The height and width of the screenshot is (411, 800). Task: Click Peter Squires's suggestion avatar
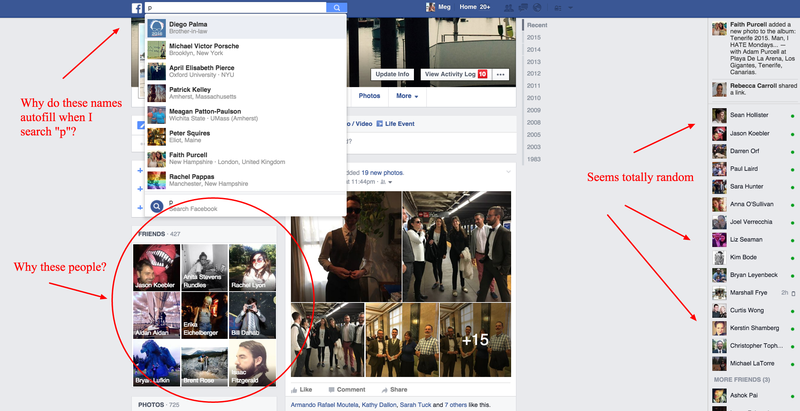(157, 137)
